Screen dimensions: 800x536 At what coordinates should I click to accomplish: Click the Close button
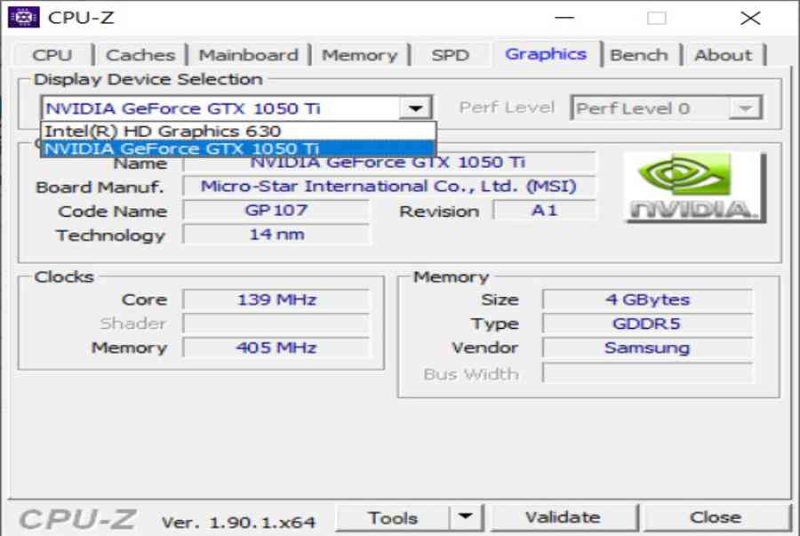point(715,518)
